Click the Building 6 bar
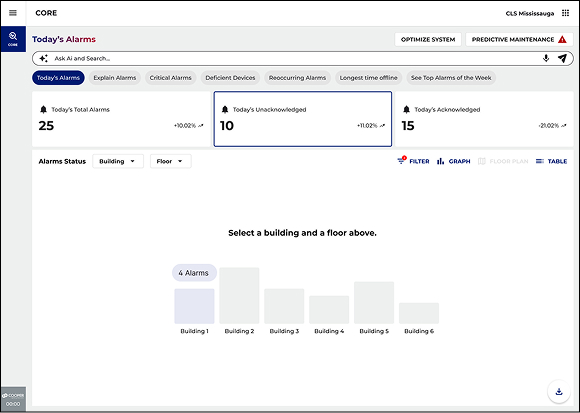The height and width of the screenshot is (413, 580). (419, 313)
